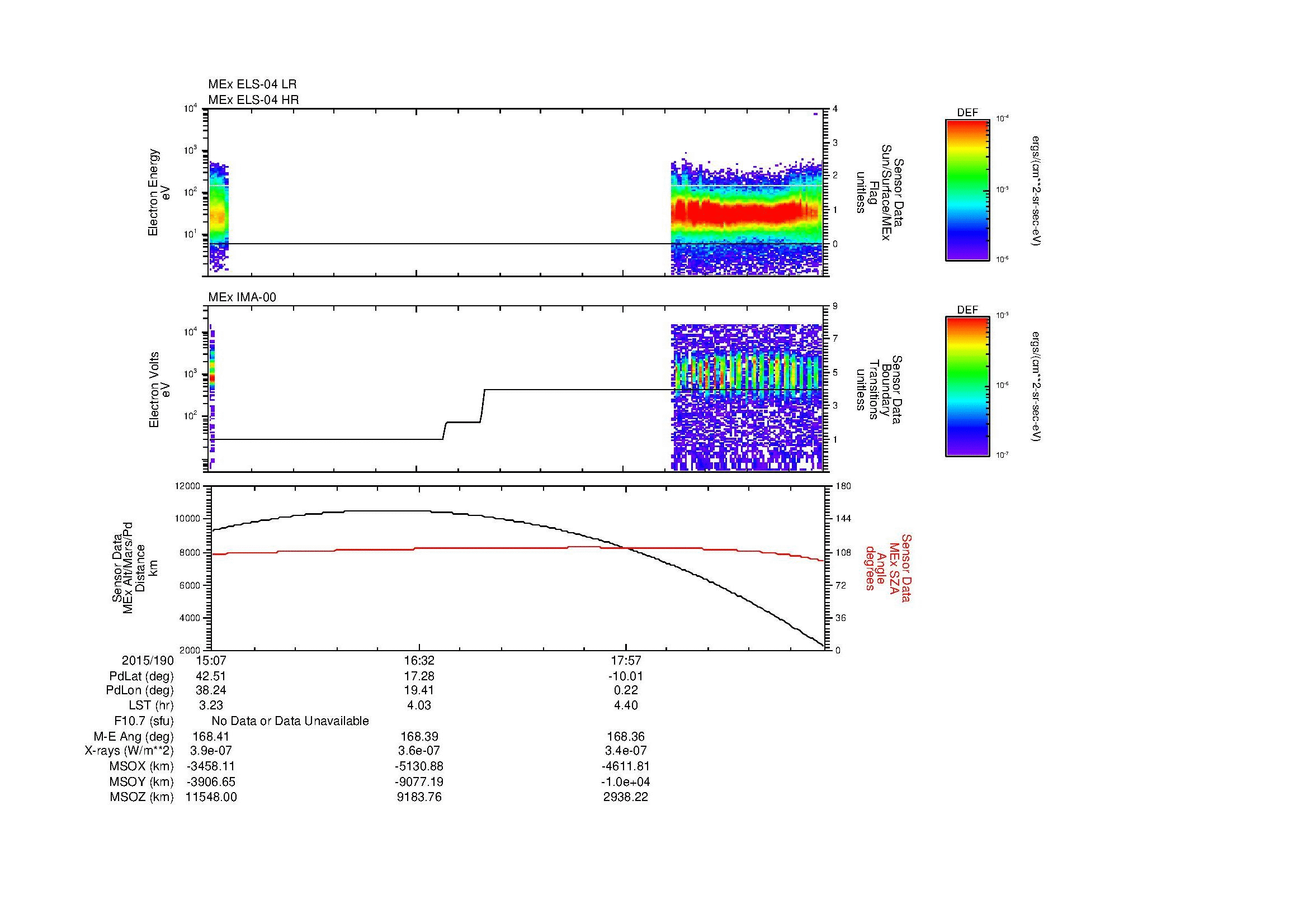Click the upper colorbar units 'ergs/(cm**2-sr-sec-eV)'
Screen dimensions: 1308x924
click(x=1036, y=190)
